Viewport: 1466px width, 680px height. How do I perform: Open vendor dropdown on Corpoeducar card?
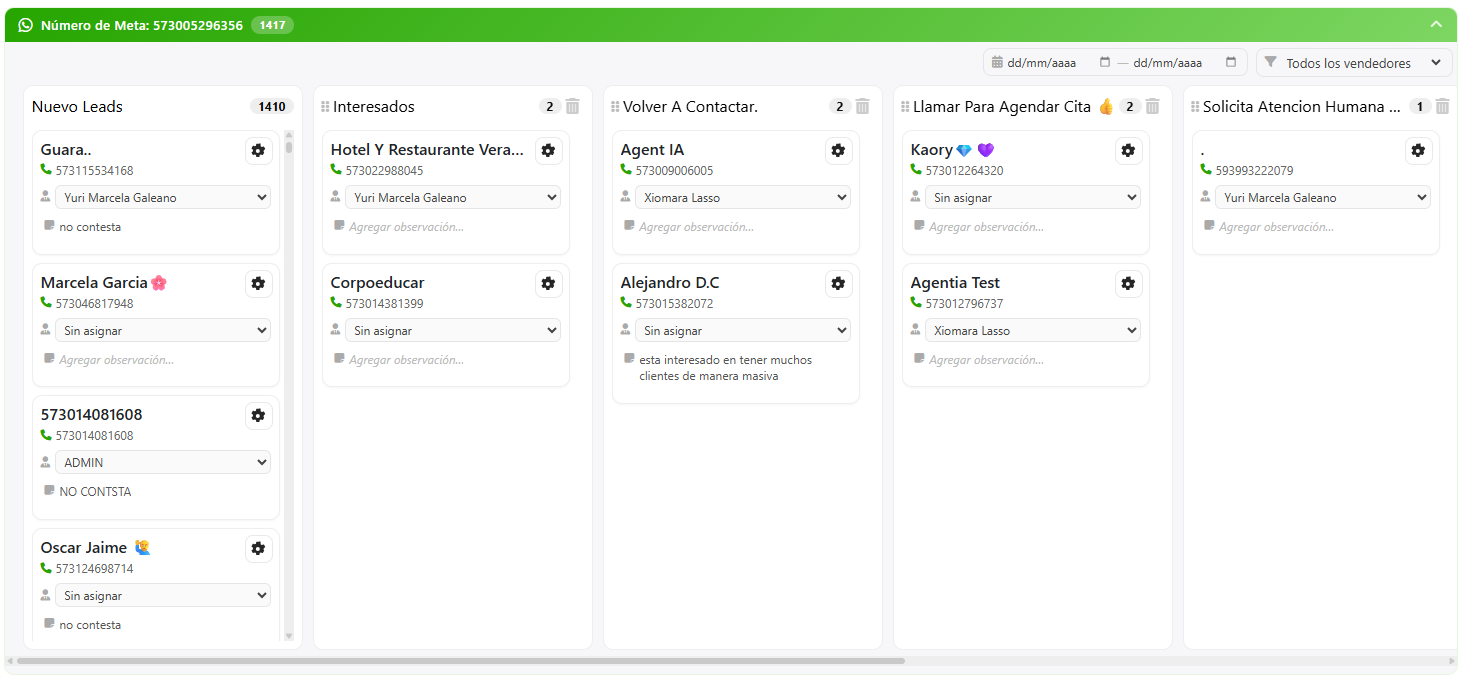point(453,331)
